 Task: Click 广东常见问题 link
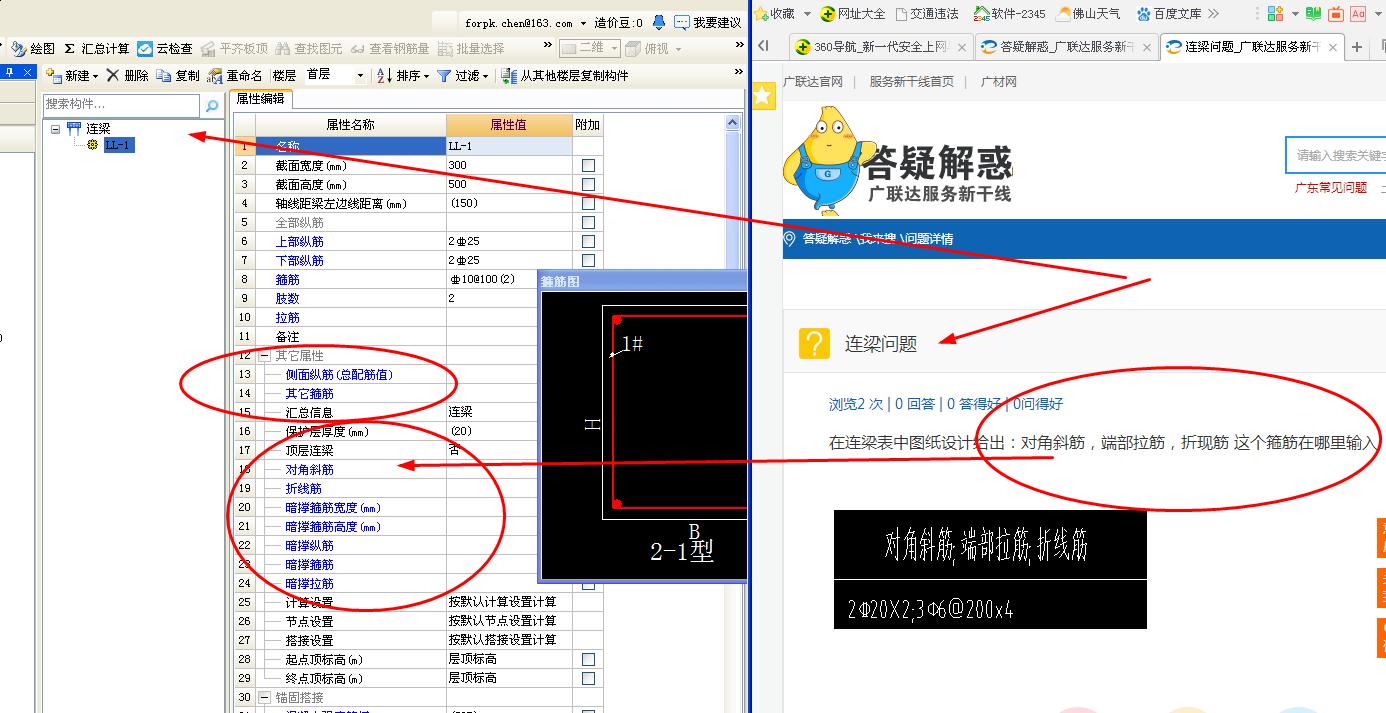click(x=1331, y=187)
